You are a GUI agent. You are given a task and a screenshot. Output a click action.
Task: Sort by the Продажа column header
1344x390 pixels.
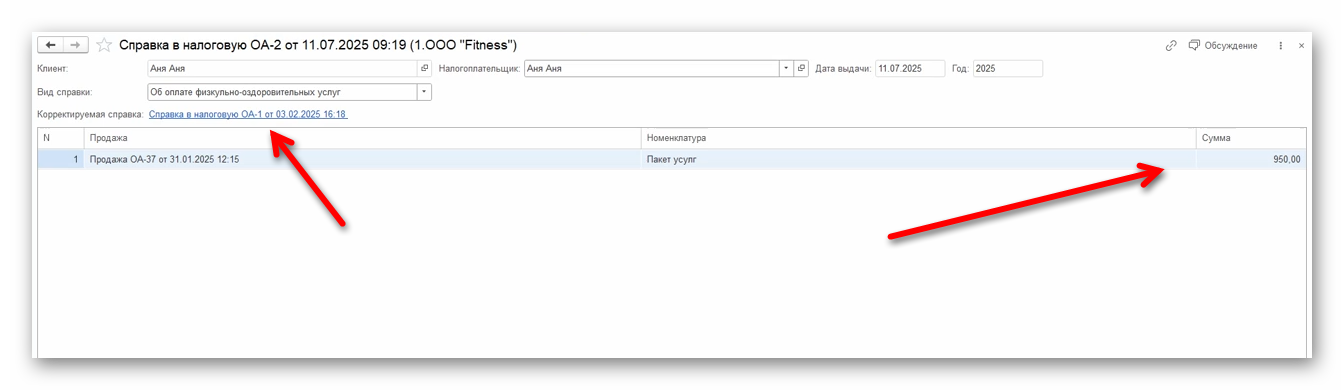tap(362, 138)
